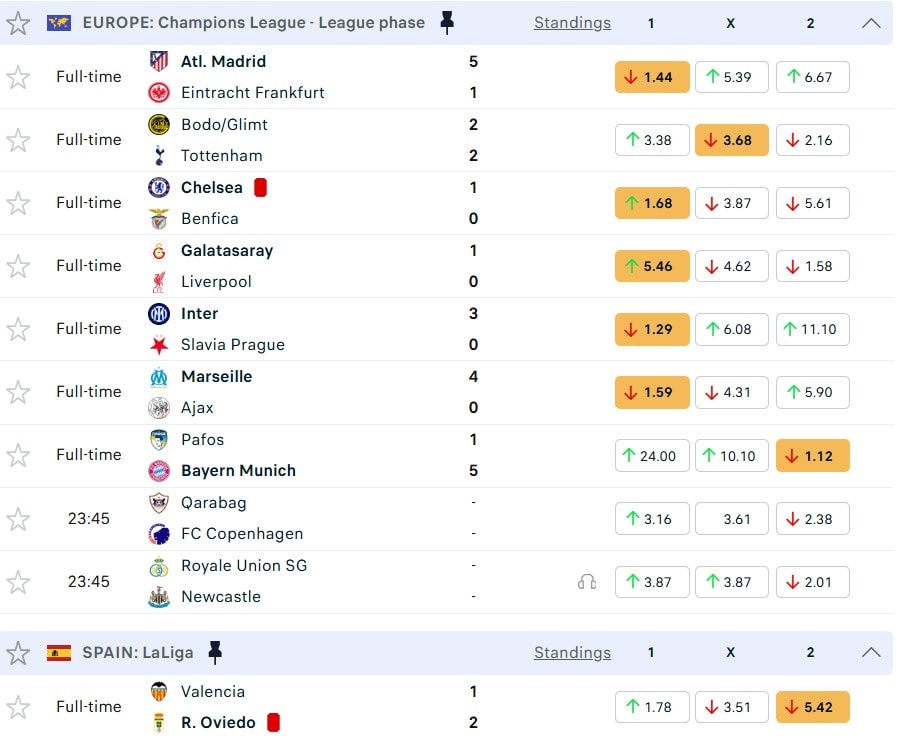The image size is (901, 736).
Task: Open LaLiga Standings link
Action: tap(572, 653)
